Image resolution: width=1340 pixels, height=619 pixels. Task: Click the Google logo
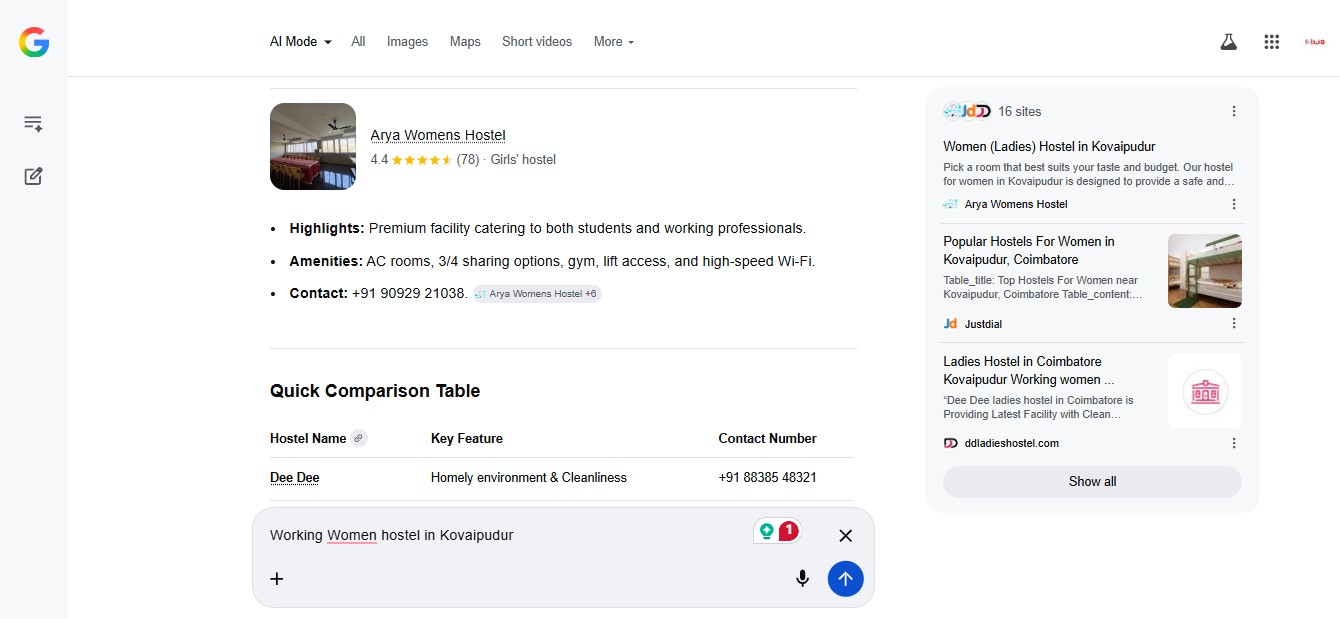pos(34,42)
